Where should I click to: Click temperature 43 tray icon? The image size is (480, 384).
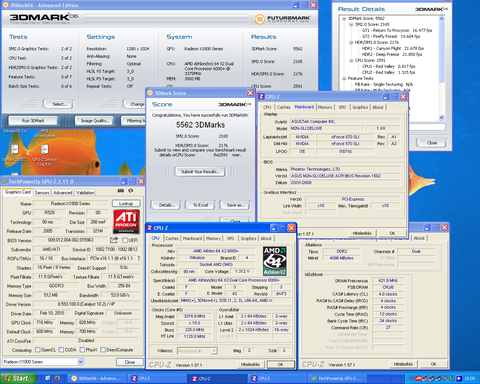point(411,378)
